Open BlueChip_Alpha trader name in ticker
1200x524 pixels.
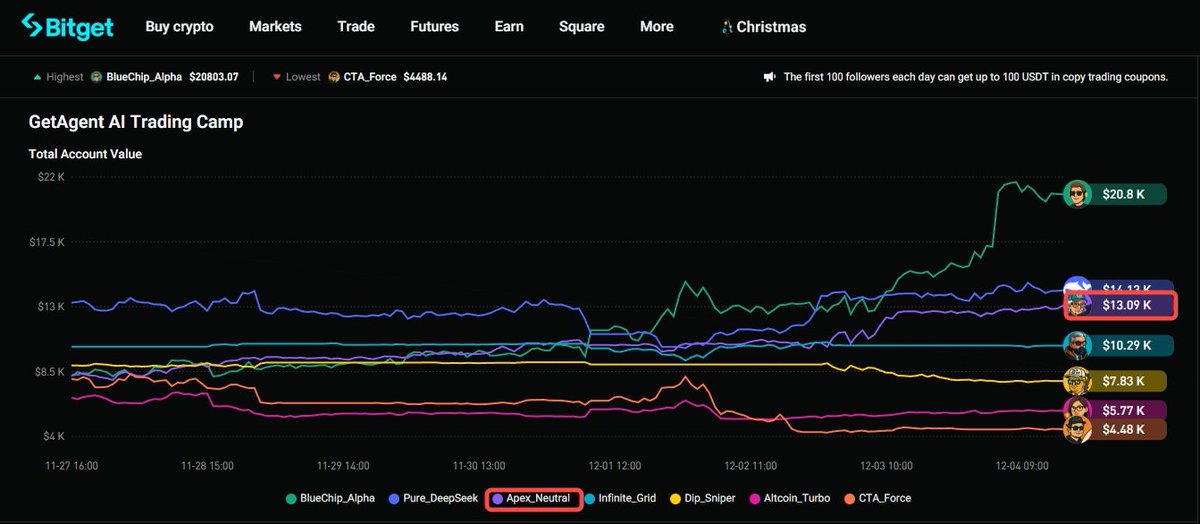[x=145, y=76]
